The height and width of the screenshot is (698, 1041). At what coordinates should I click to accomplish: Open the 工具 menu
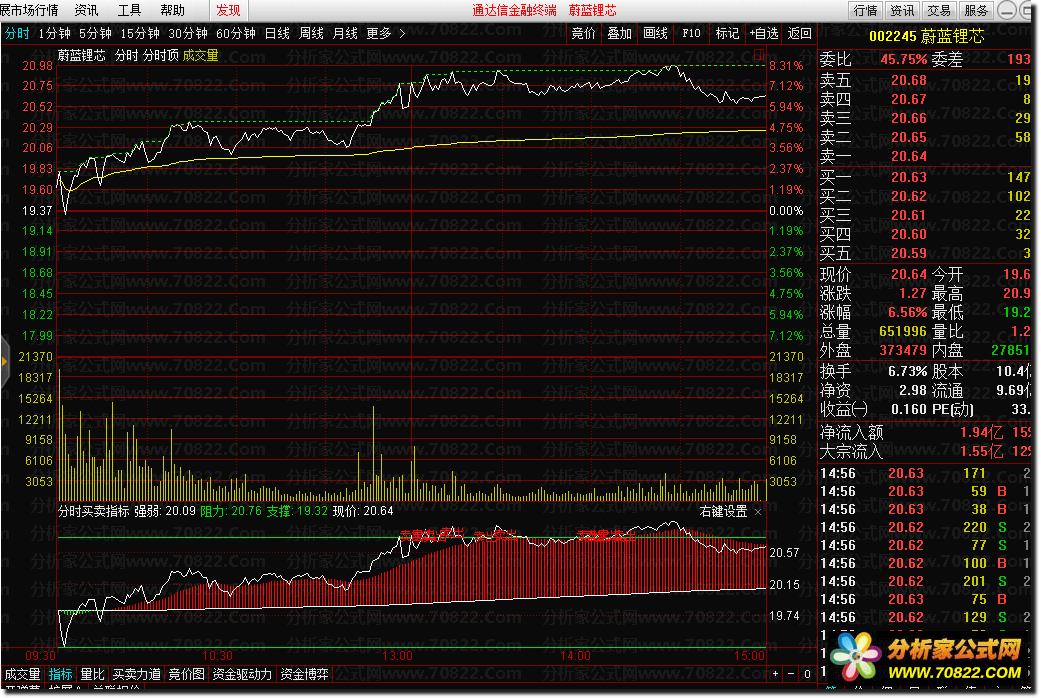pyautogui.click(x=129, y=10)
